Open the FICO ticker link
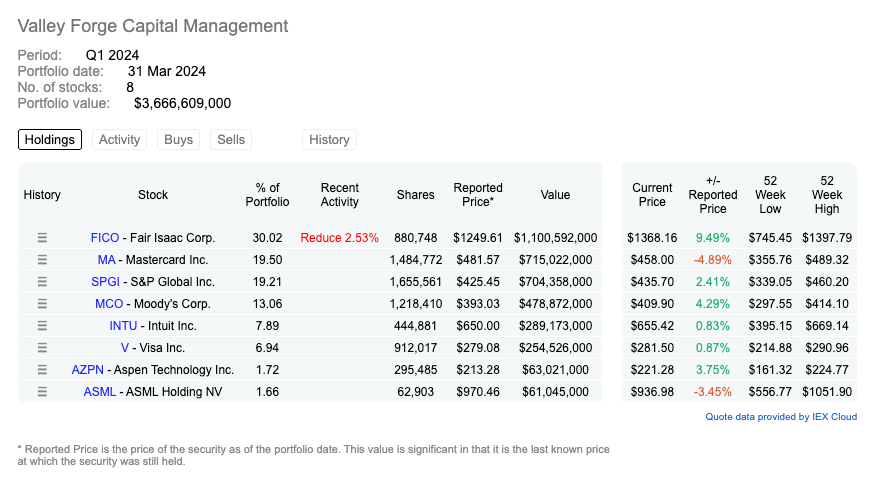This screenshot has height=487, width=884. point(105,238)
